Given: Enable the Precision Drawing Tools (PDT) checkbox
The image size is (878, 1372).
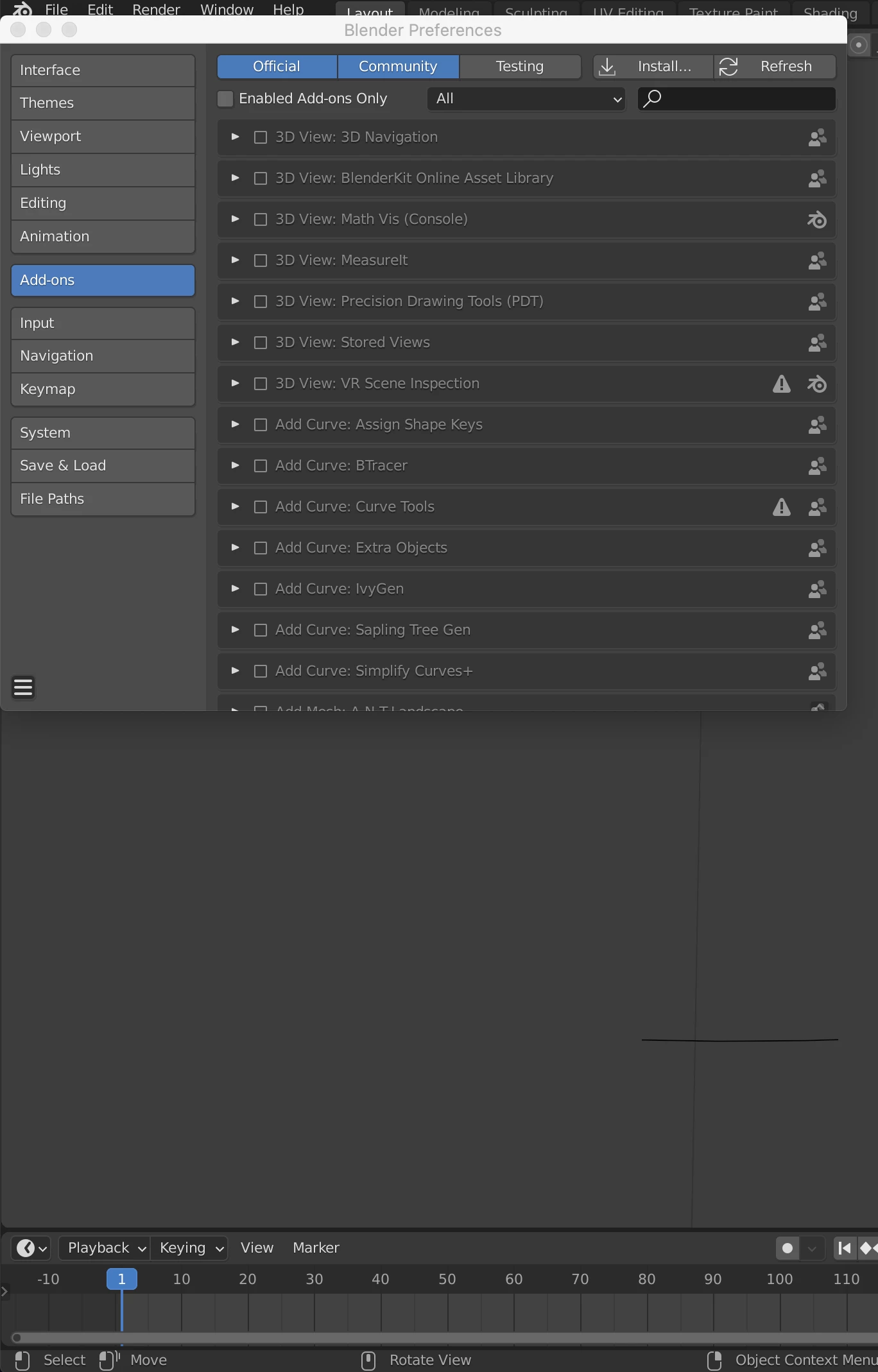Looking at the screenshot, I should coord(261,302).
